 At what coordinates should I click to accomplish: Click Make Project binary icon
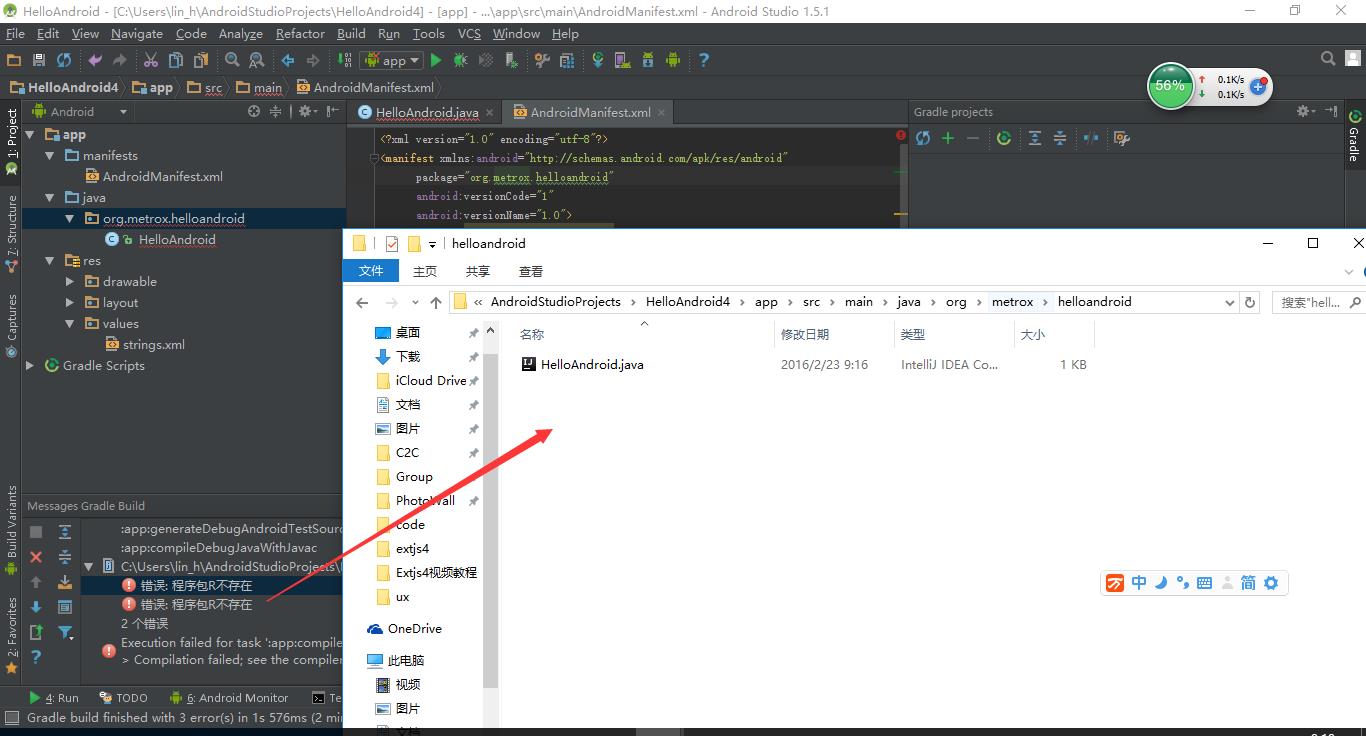point(344,60)
